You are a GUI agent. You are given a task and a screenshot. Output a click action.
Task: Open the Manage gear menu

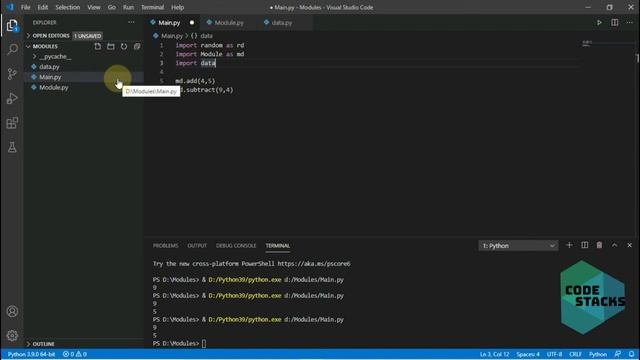pyautogui.click(x=12, y=336)
